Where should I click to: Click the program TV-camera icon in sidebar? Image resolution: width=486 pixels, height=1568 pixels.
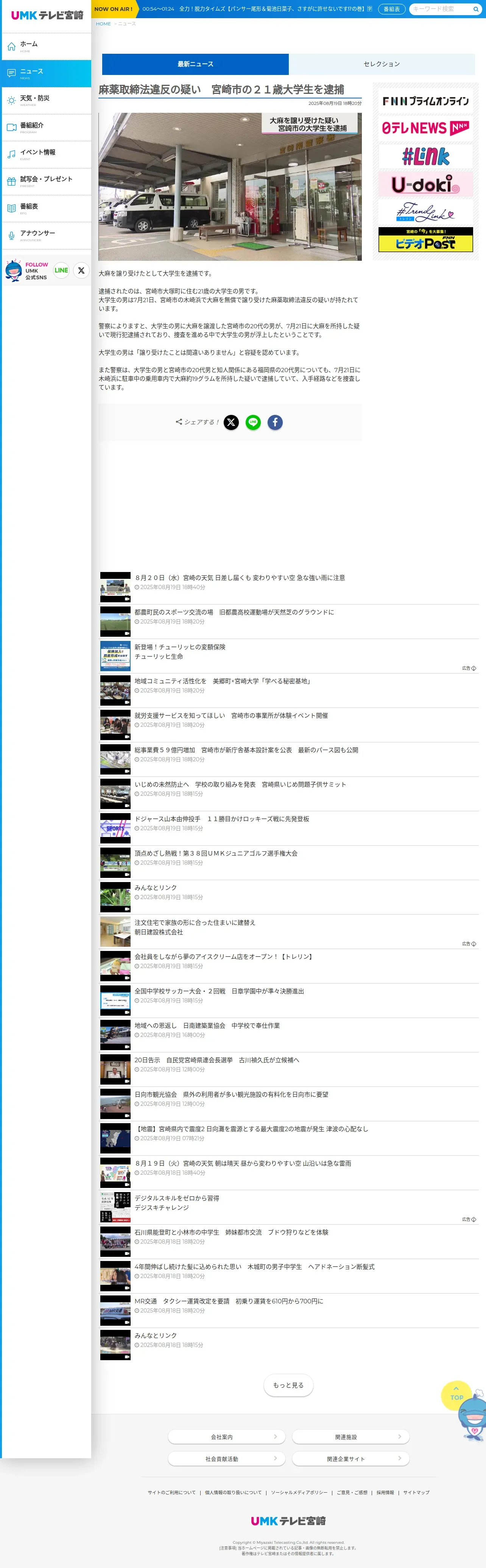12,127
